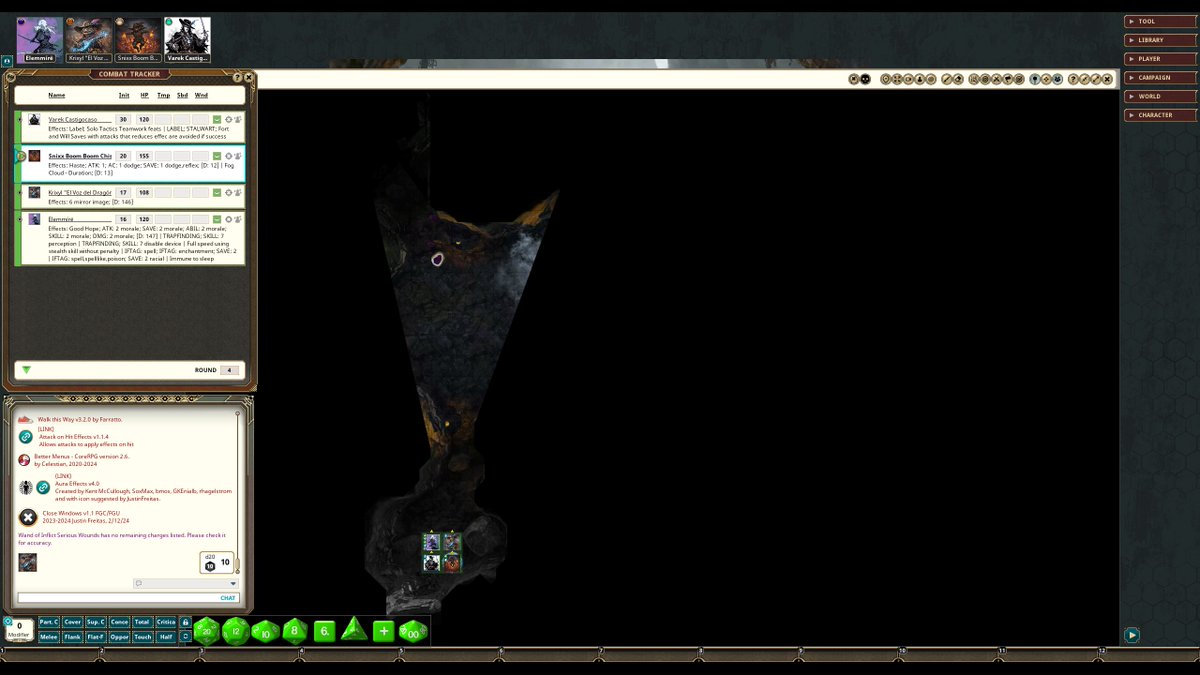Screen dimensions: 1200x675
Task: Toggle Snixx Boom Boom's green status button
Action: 217,156
